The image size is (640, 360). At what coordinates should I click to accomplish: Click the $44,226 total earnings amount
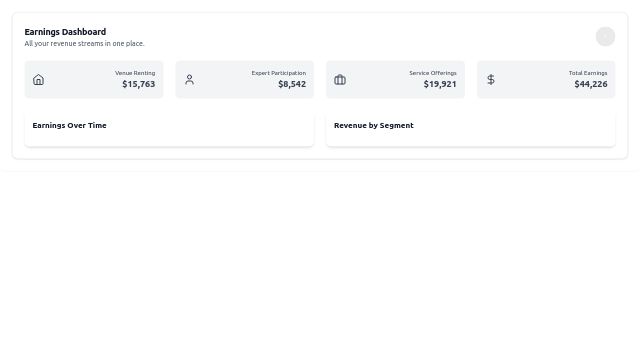591,84
